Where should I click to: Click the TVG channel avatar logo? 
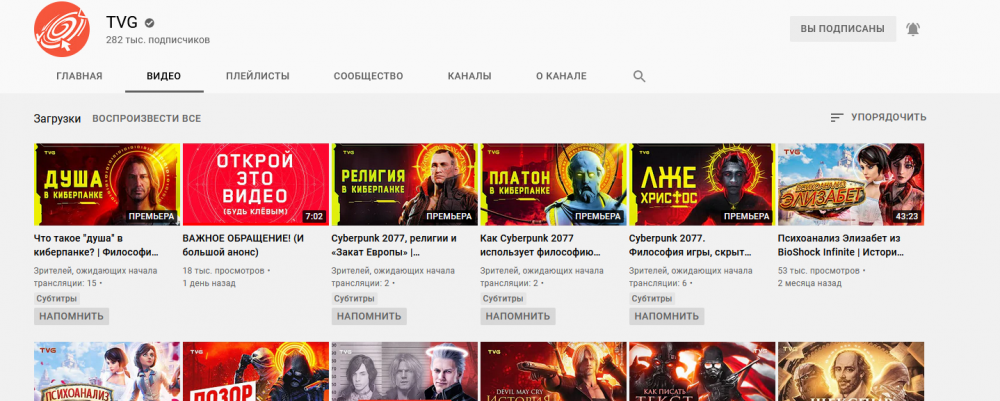(62, 29)
